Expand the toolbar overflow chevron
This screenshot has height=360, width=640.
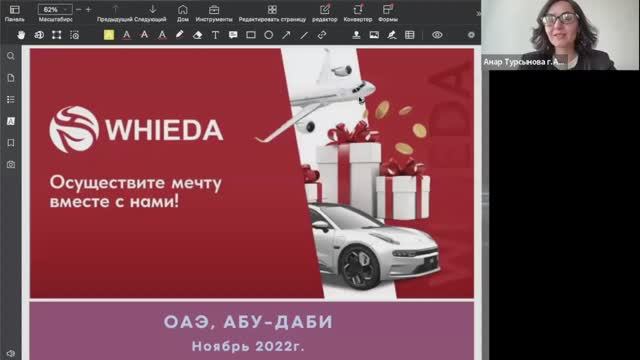coord(478,13)
